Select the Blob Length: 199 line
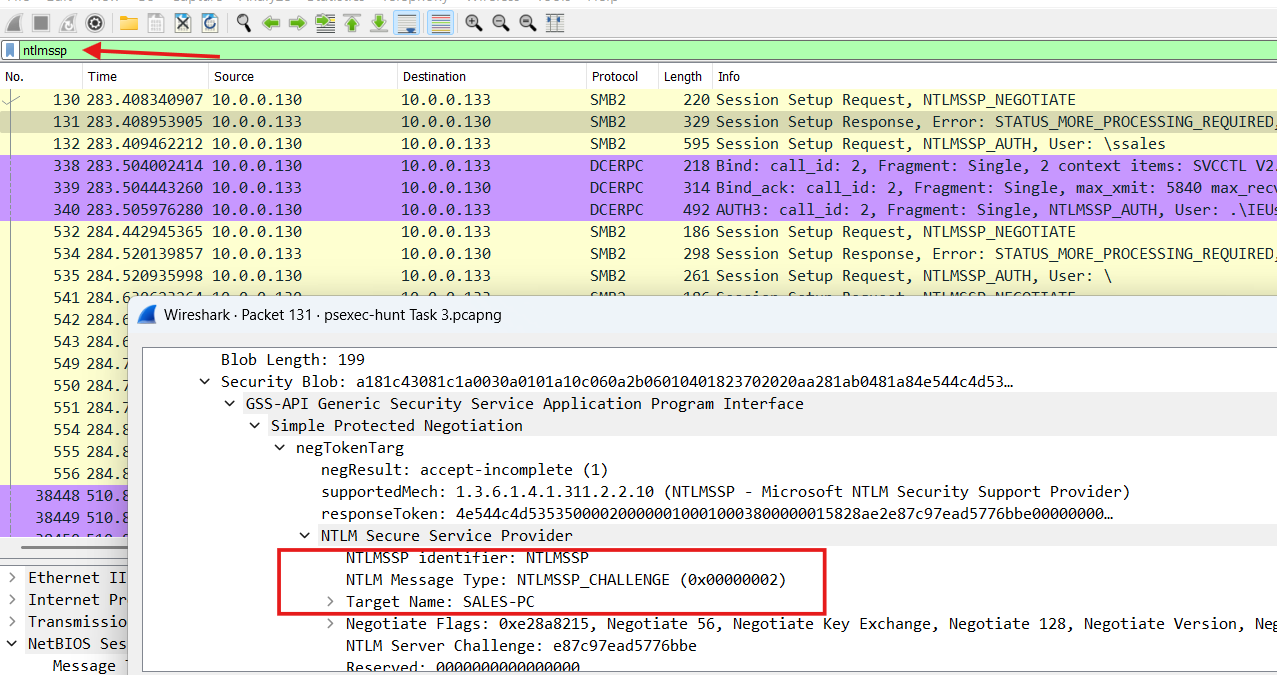 pyautogui.click(x=293, y=360)
